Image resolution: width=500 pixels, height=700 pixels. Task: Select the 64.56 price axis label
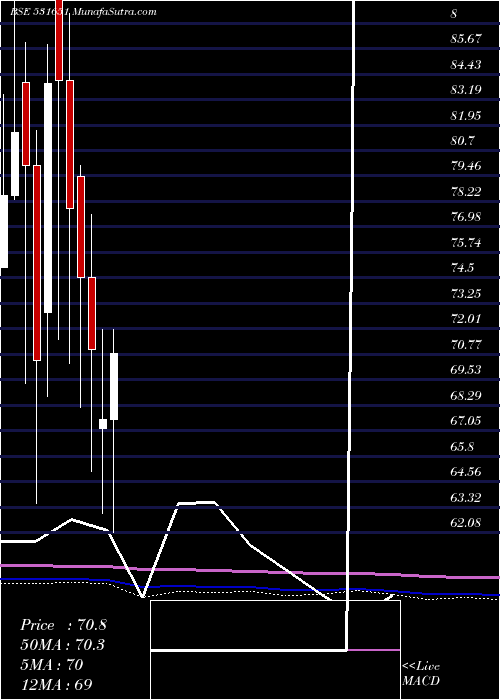point(466,471)
